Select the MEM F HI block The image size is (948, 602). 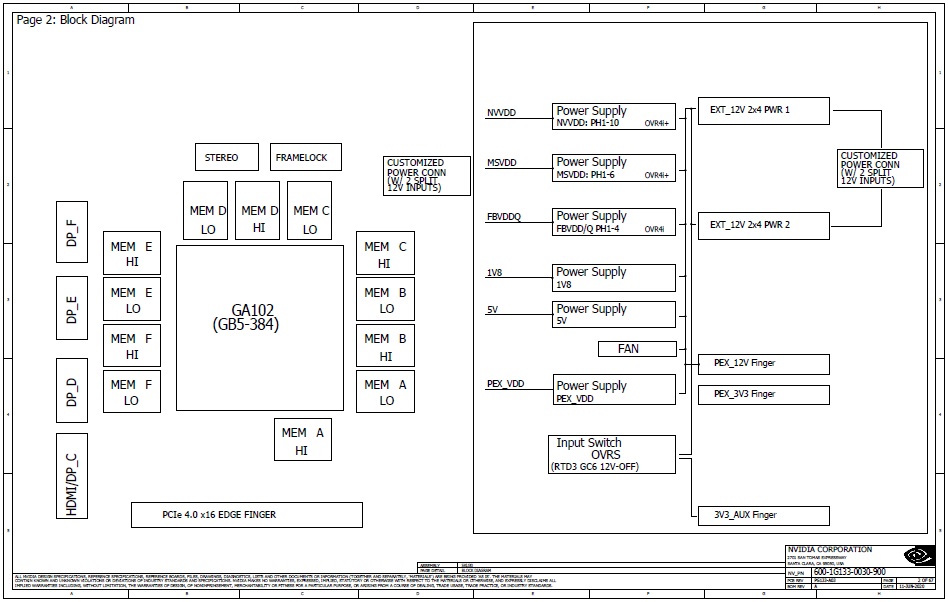[132, 345]
